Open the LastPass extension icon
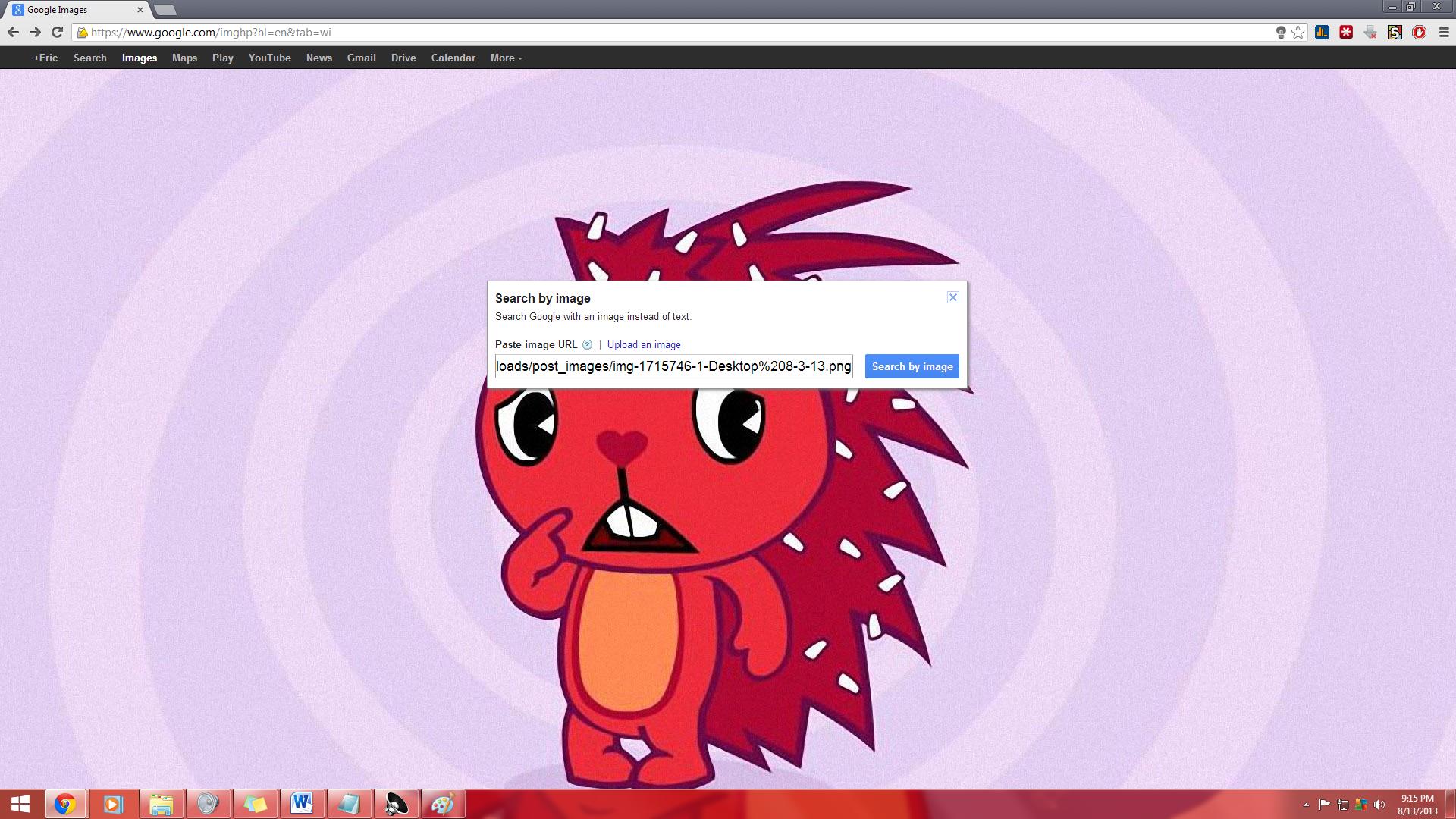1456x819 pixels. pos(1346,32)
